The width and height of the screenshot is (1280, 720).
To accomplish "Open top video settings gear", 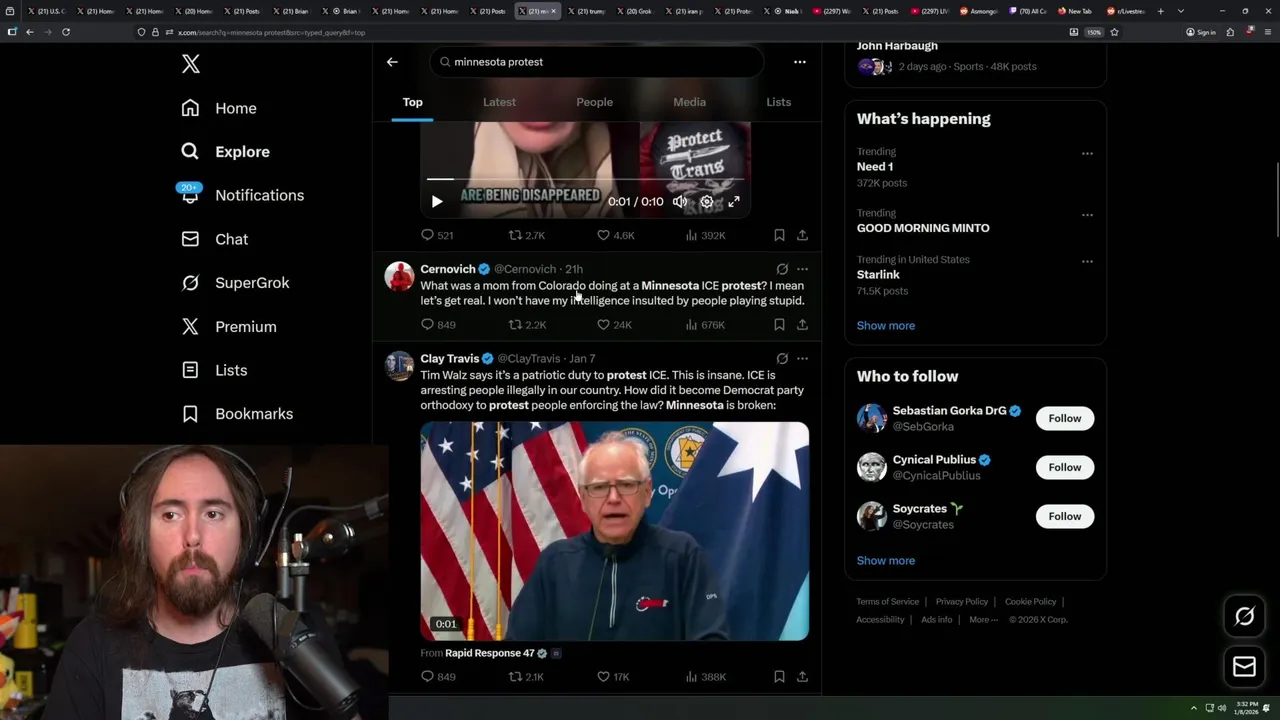I will click(x=707, y=202).
